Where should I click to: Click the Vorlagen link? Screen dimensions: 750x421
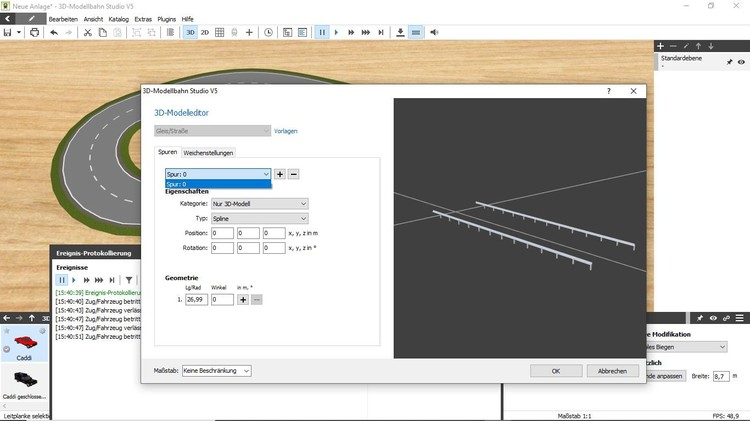point(286,130)
